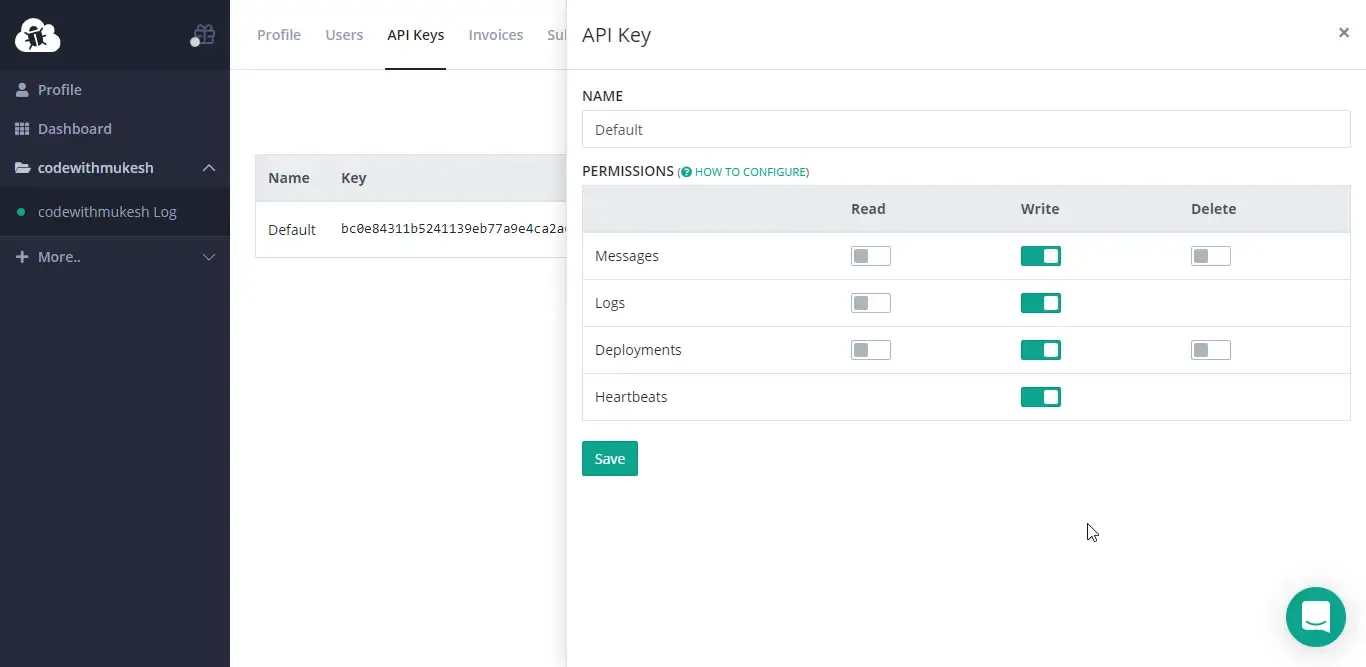Click the folder icon beside codewithmukesh
This screenshot has height=667, width=1366.
(x=22, y=167)
